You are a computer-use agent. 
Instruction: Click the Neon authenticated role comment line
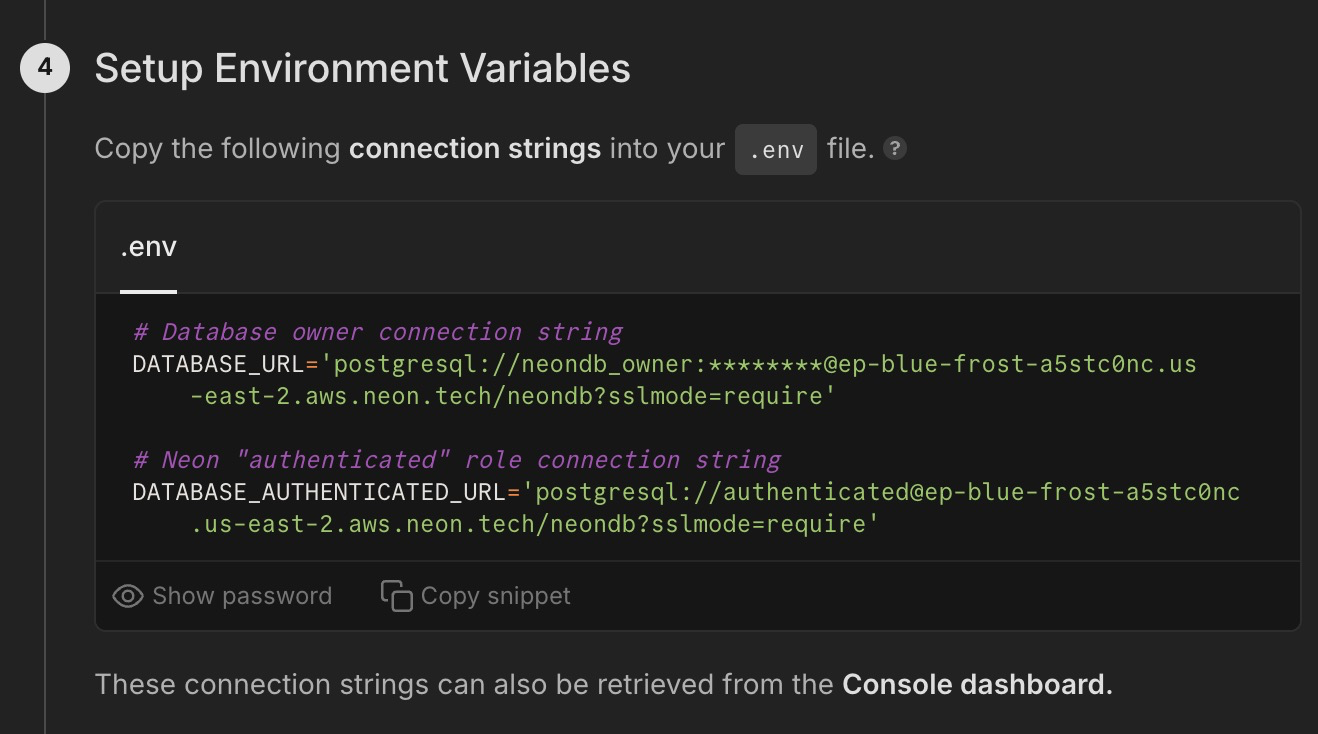point(456,460)
